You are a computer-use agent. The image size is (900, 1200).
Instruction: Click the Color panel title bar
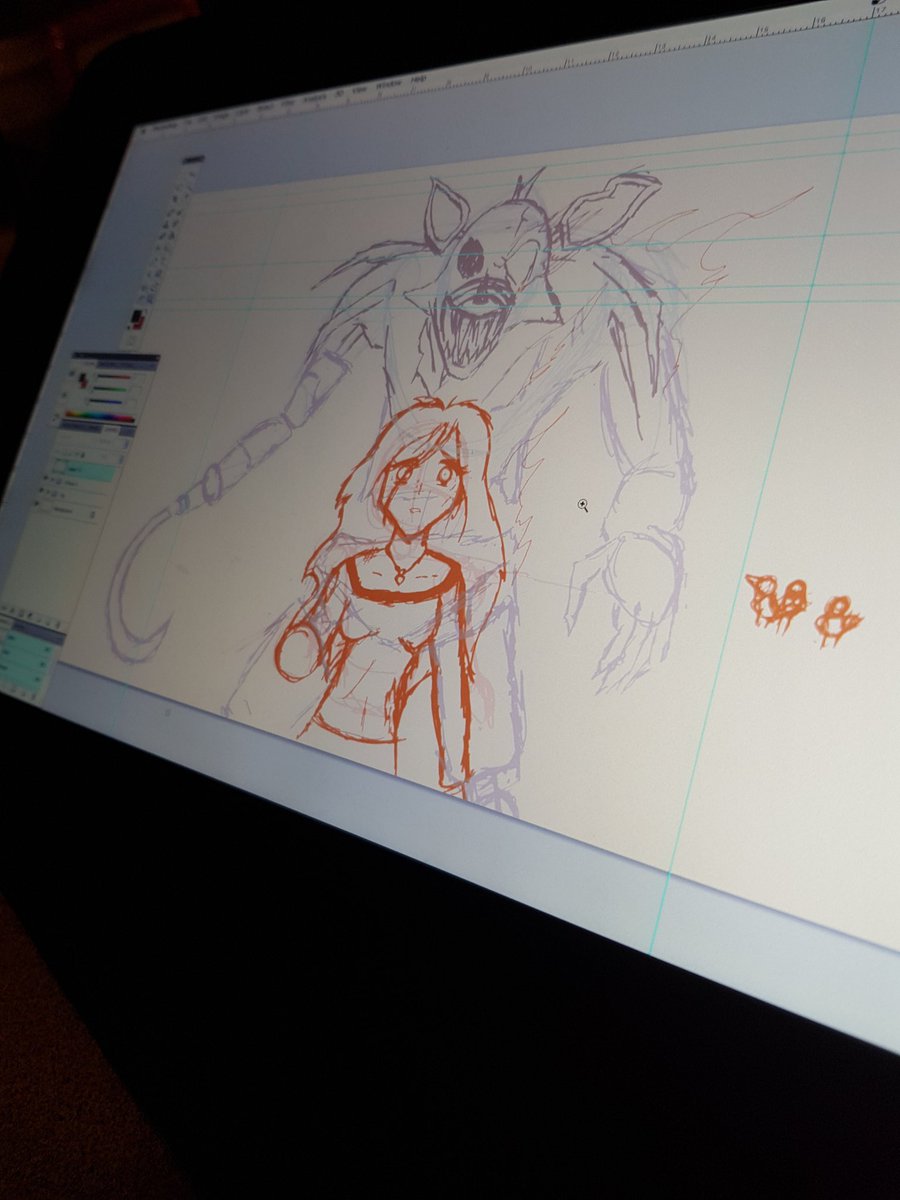point(116,356)
